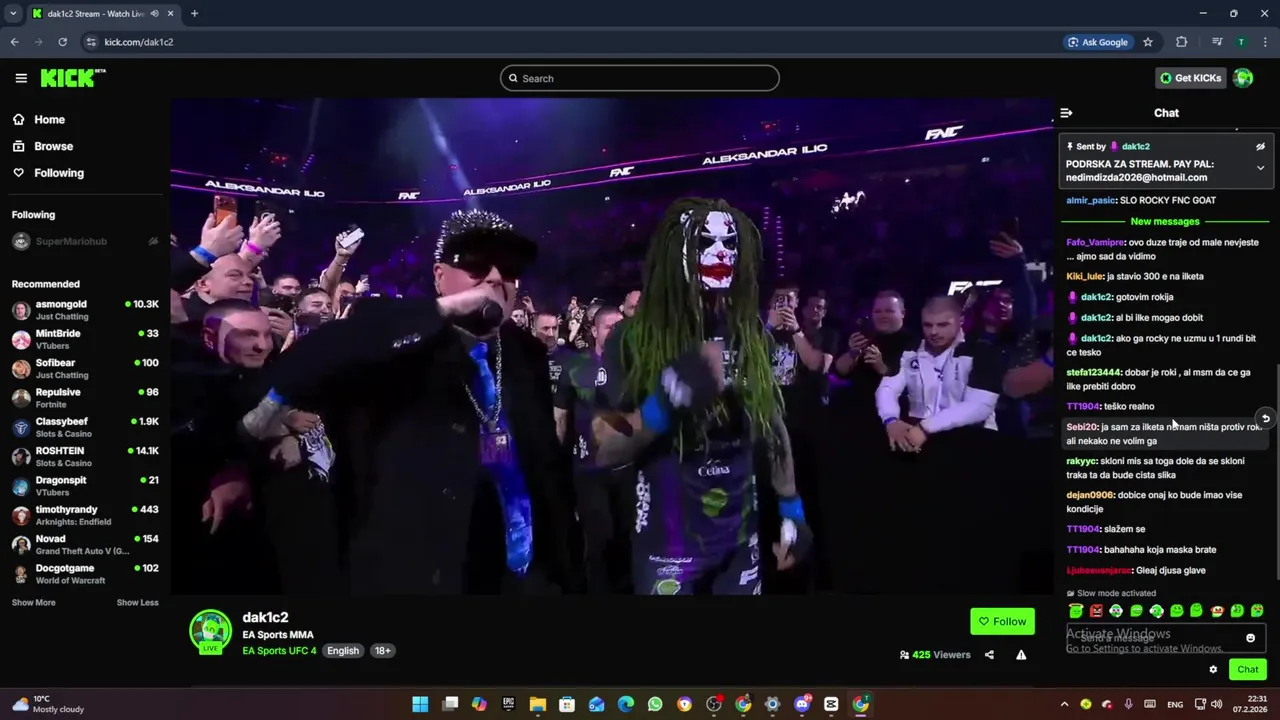Report the stream with warning icon
The width and height of the screenshot is (1280, 720).
[1021, 655]
